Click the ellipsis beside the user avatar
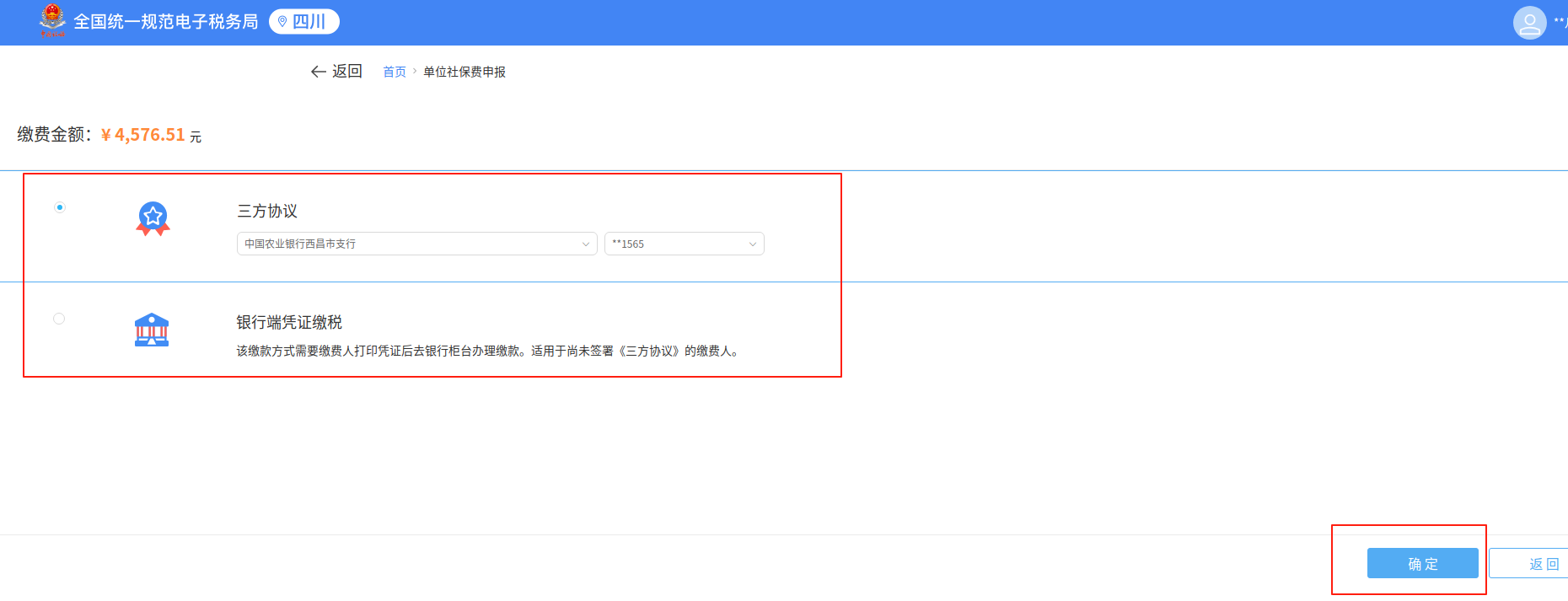 click(1560, 20)
